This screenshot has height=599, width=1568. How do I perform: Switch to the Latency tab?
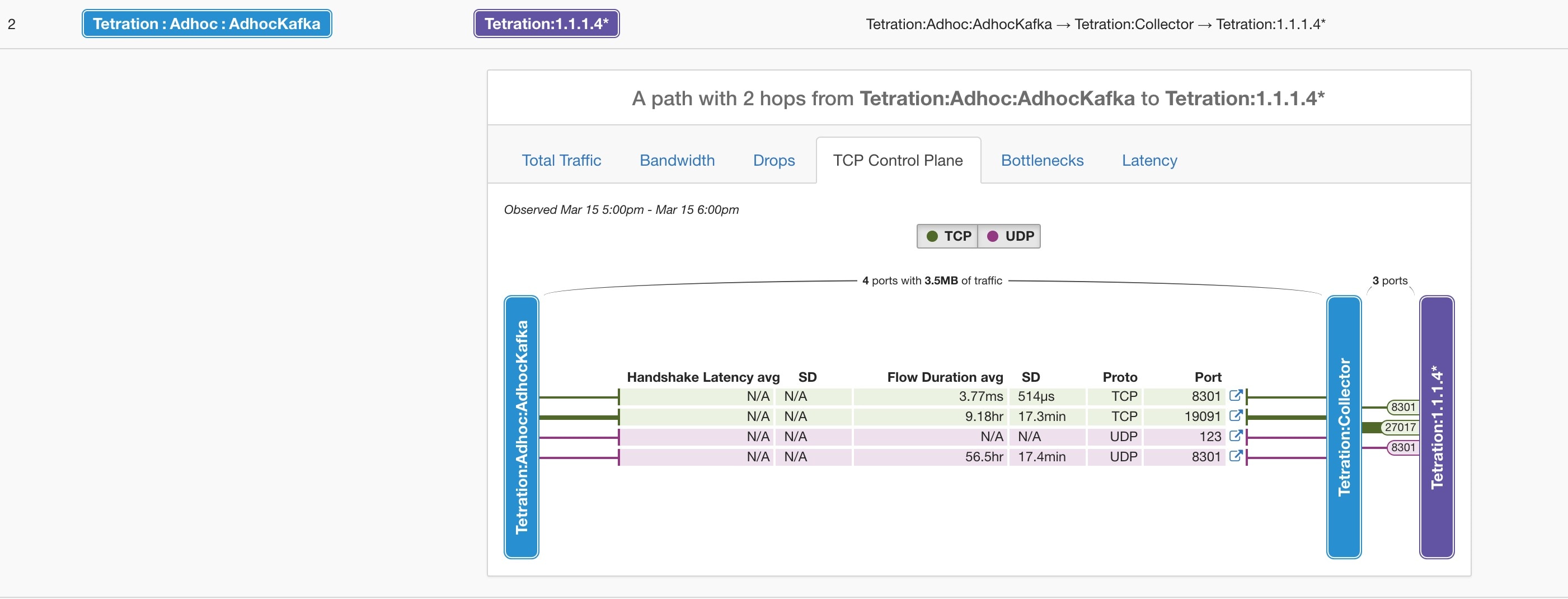pos(1149,160)
